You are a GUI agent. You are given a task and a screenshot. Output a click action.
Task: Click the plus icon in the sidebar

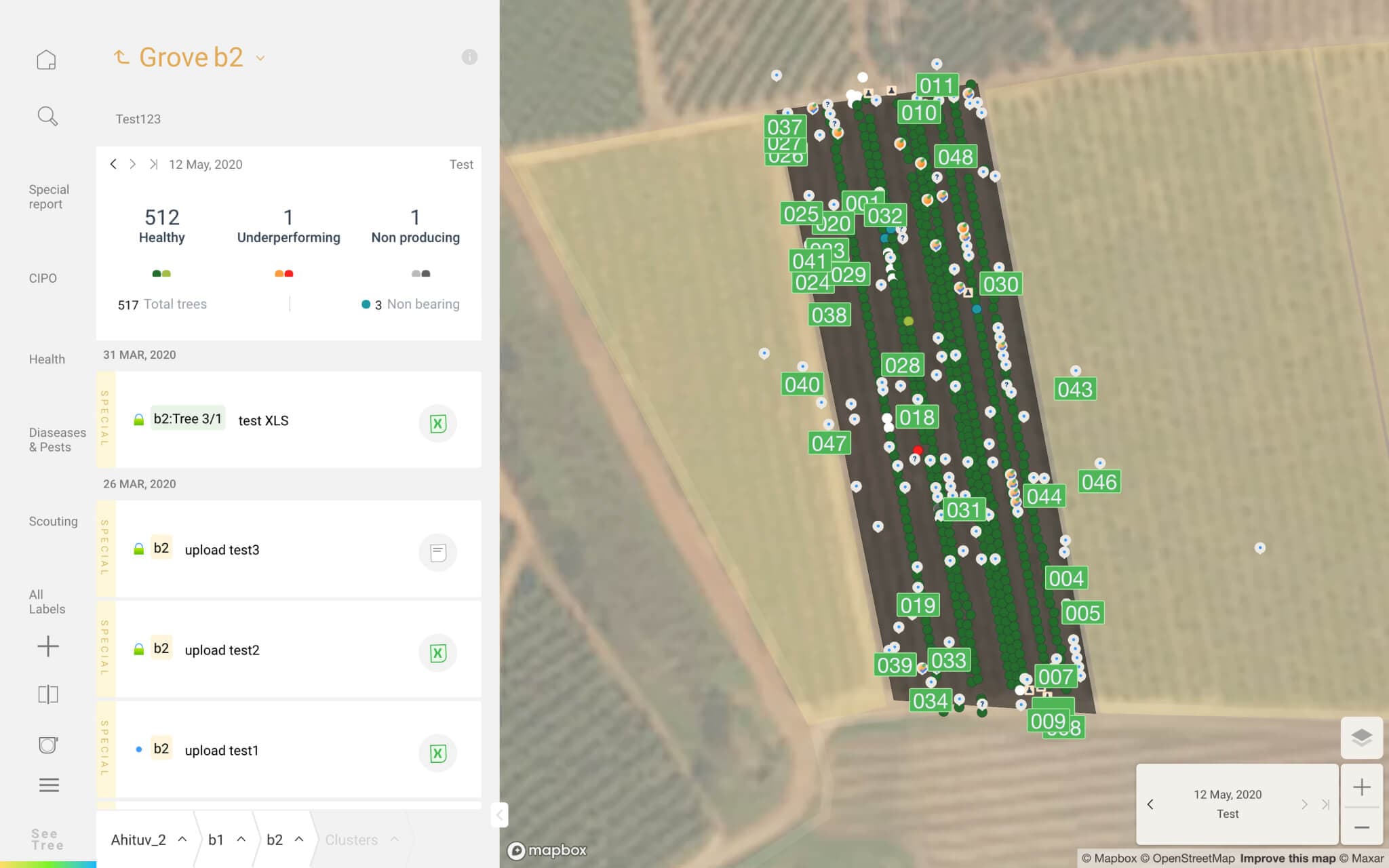click(x=47, y=646)
